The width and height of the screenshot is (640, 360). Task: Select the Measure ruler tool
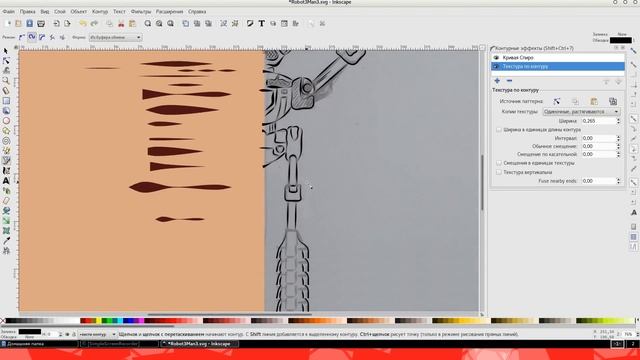pyautogui.click(x=6, y=91)
